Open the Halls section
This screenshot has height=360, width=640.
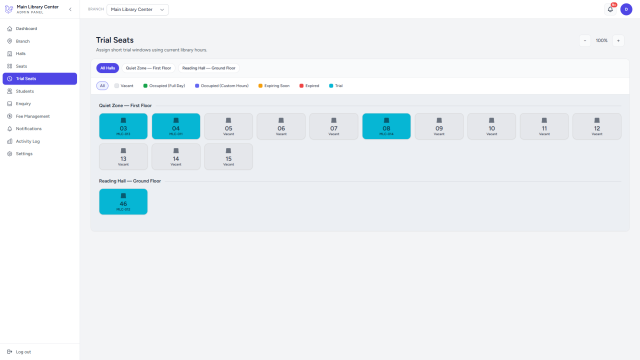click(x=40, y=53)
